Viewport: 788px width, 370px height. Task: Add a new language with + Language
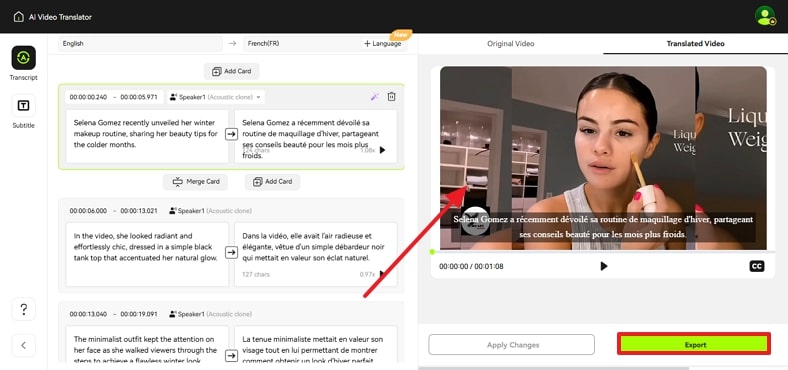tap(383, 44)
